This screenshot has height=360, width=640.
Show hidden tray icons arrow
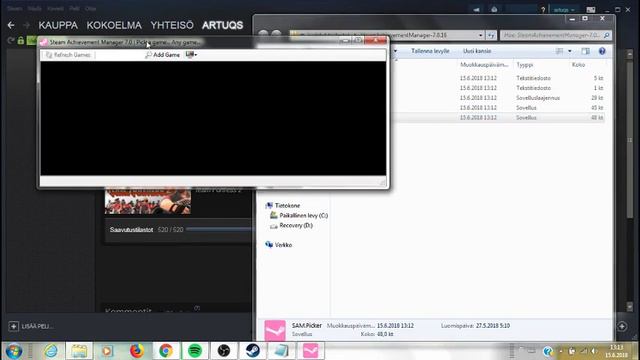(561, 351)
